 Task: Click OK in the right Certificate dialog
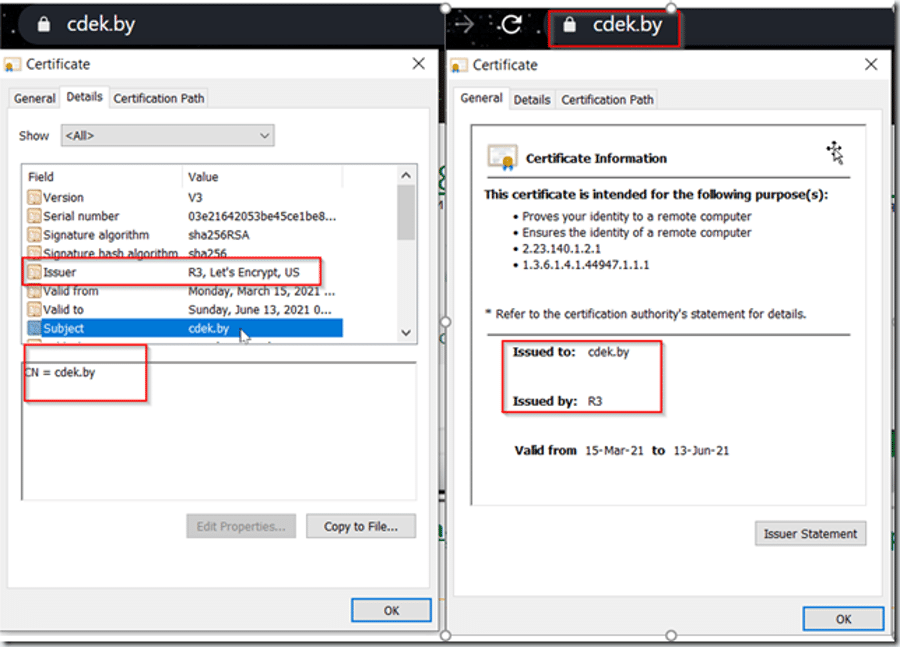click(x=843, y=619)
